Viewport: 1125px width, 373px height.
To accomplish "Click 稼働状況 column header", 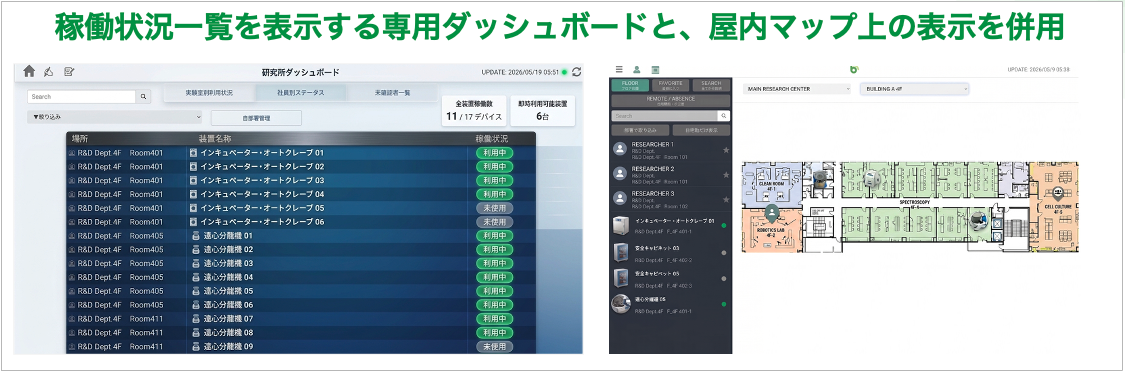I will coord(491,138).
